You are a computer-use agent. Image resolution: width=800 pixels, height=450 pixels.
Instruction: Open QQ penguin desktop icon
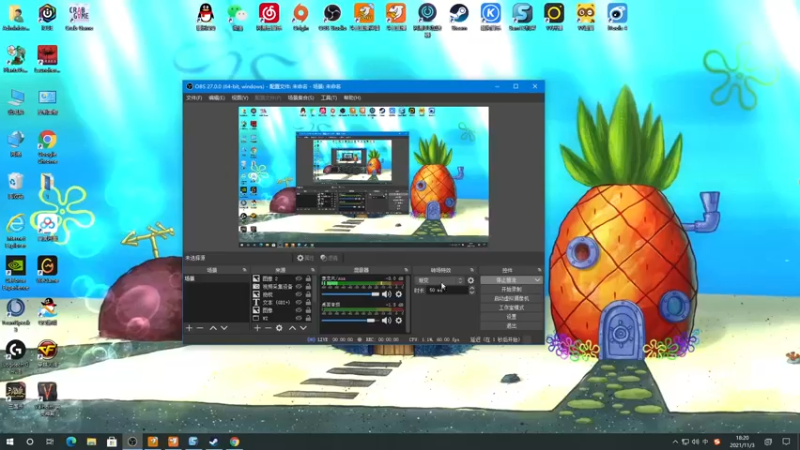[206, 17]
